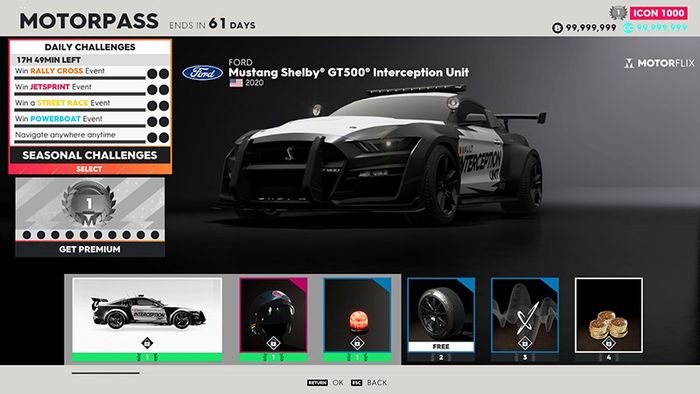Click the Win a Street Race Event challenge
This screenshot has height=394, width=700.
92,105
